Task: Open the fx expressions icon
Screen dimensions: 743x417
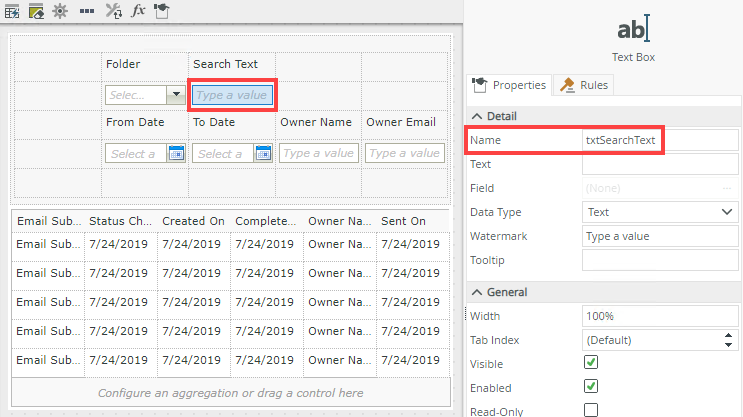Action: click(138, 11)
